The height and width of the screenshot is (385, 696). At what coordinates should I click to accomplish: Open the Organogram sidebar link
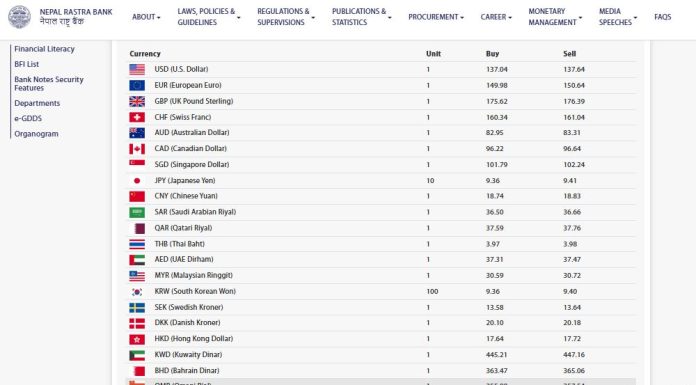[36, 134]
